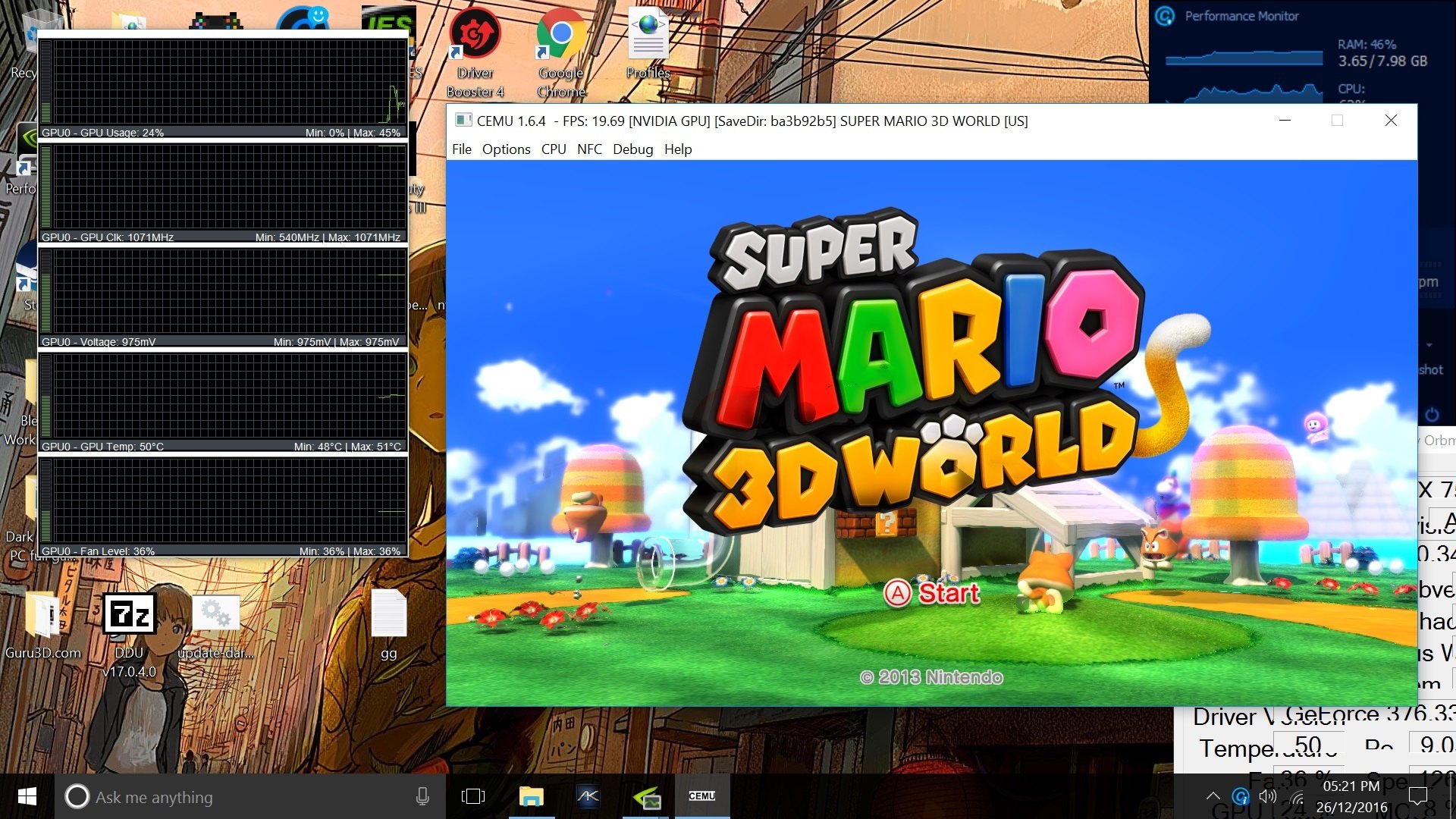
Task: Click the Performance Monitor widget logo icon
Action: [x=1165, y=16]
